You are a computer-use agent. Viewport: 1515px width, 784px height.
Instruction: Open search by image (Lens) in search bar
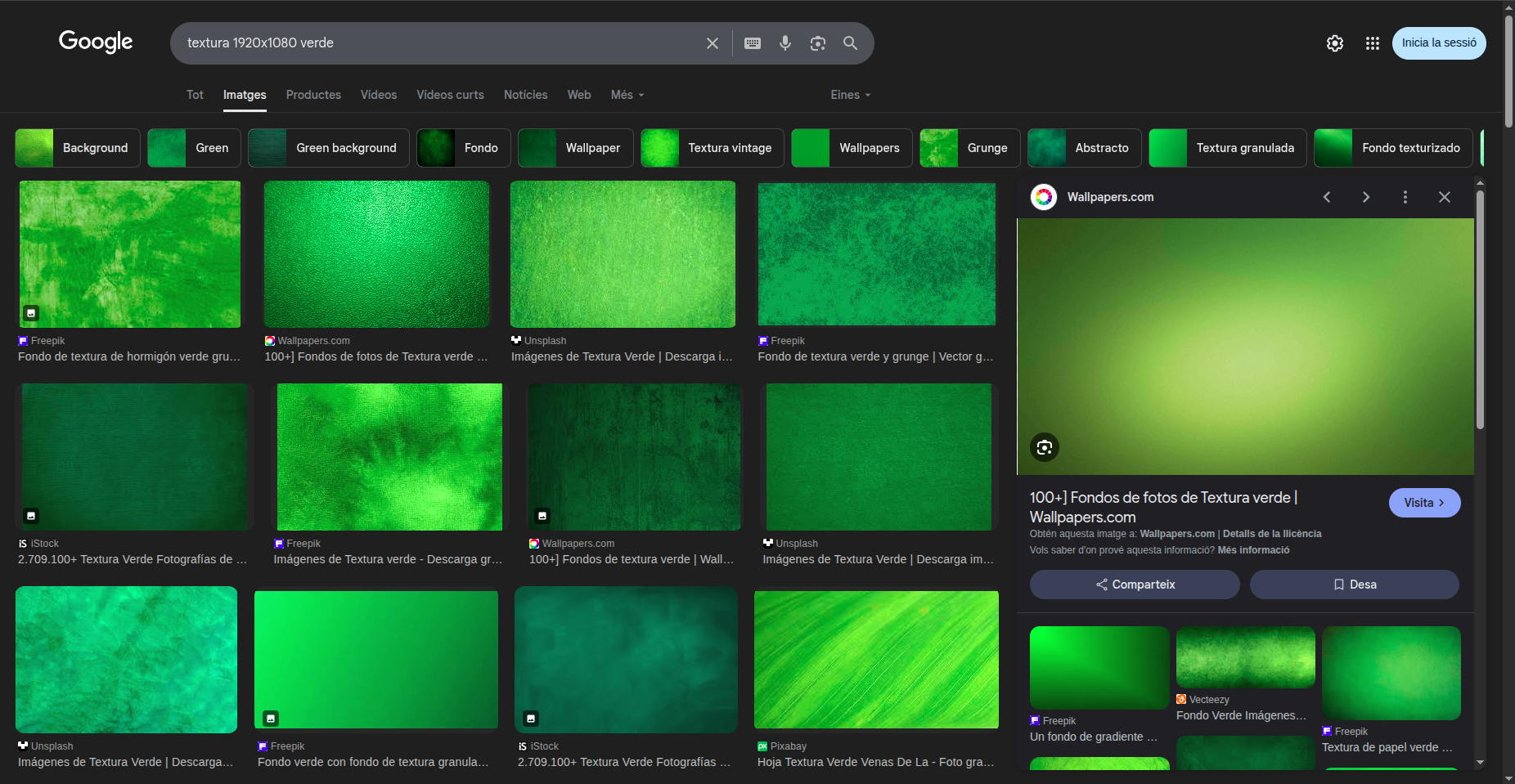pyautogui.click(x=817, y=43)
